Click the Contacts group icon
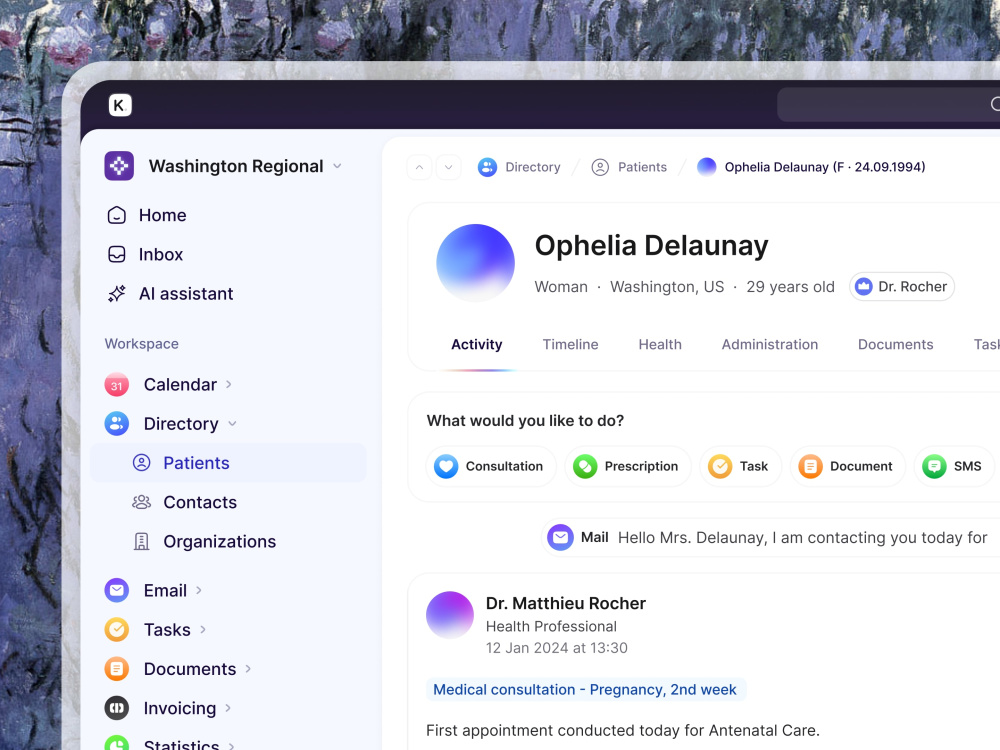Viewport: 1000px width, 750px height. coord(142,502)
